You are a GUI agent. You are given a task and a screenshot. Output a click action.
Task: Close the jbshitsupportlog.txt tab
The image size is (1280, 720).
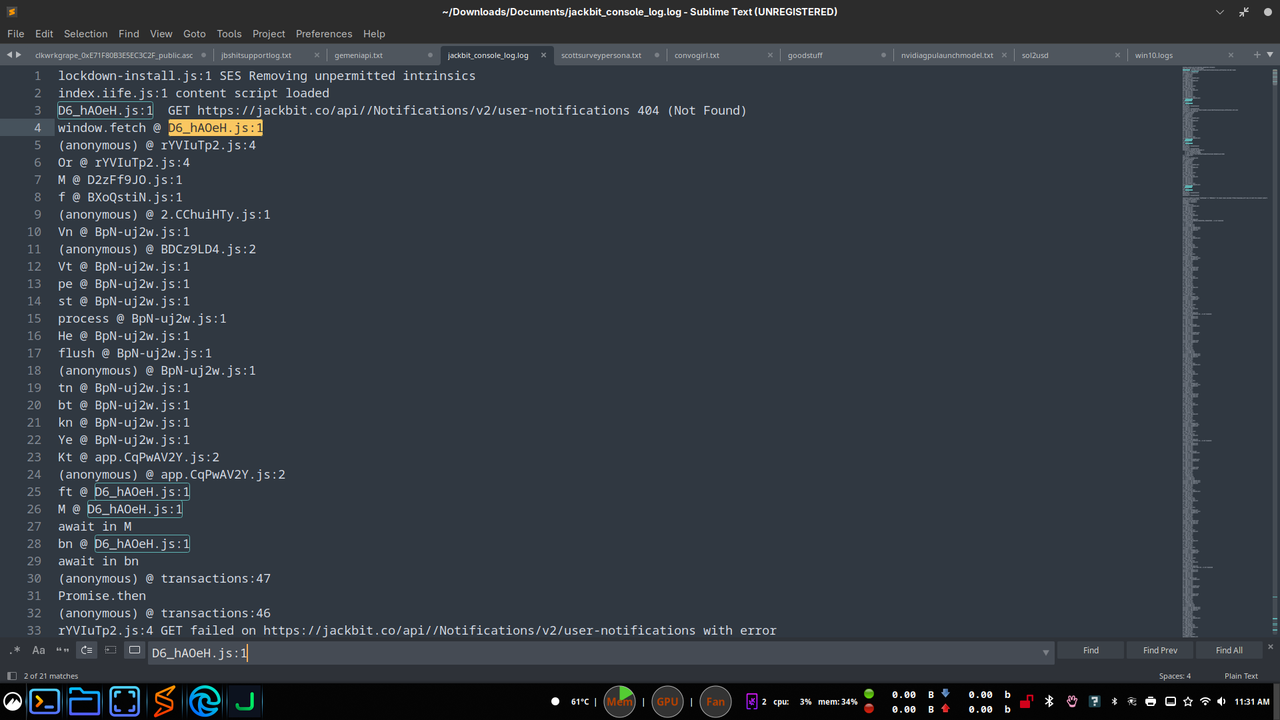(317, 56)
